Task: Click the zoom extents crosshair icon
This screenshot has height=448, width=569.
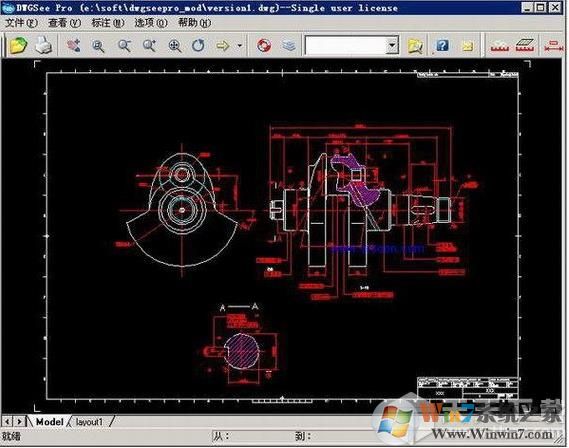Action: [175, 46]
